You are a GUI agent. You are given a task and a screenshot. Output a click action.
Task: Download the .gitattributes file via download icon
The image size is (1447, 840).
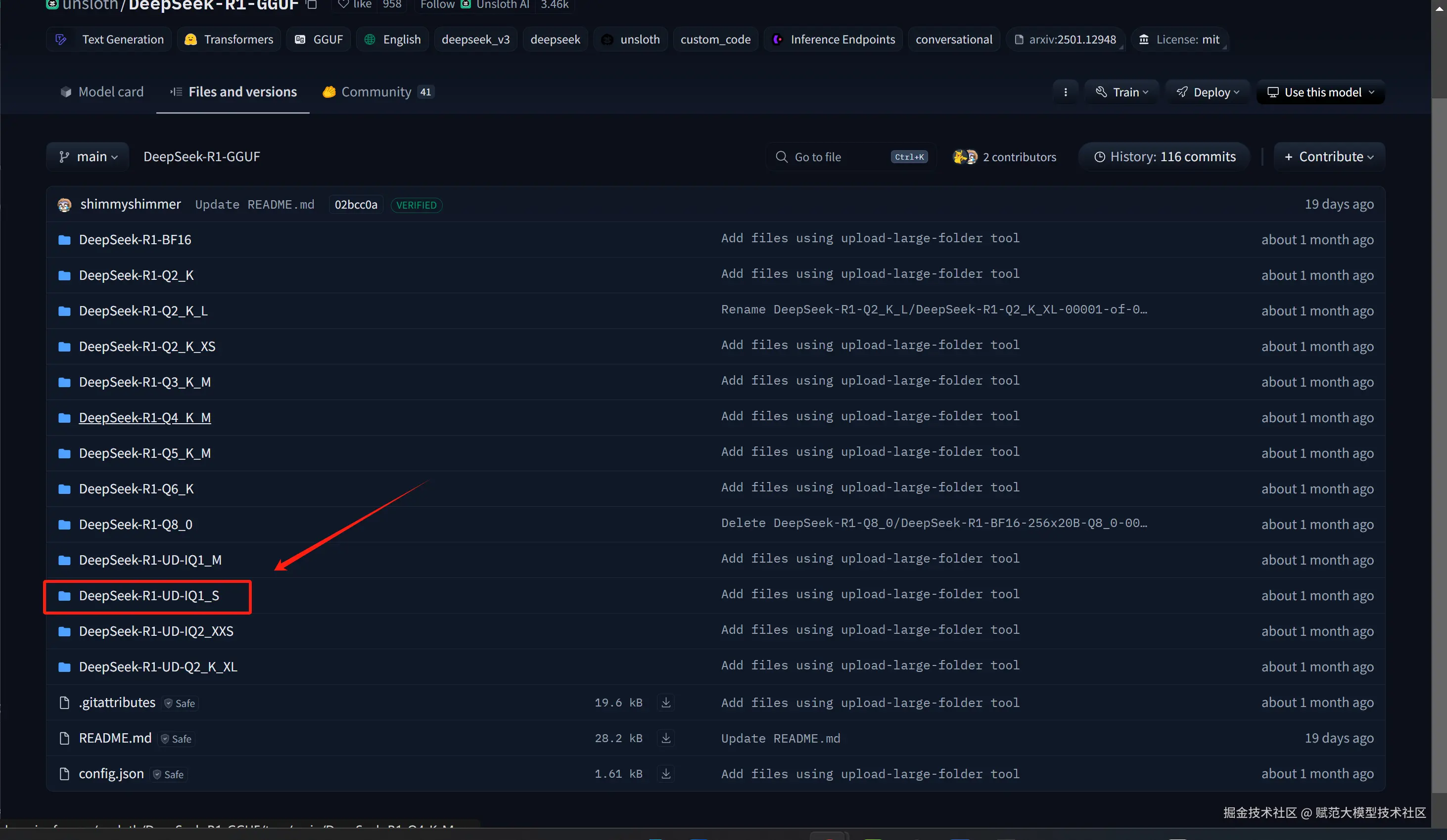pos(666,702)
